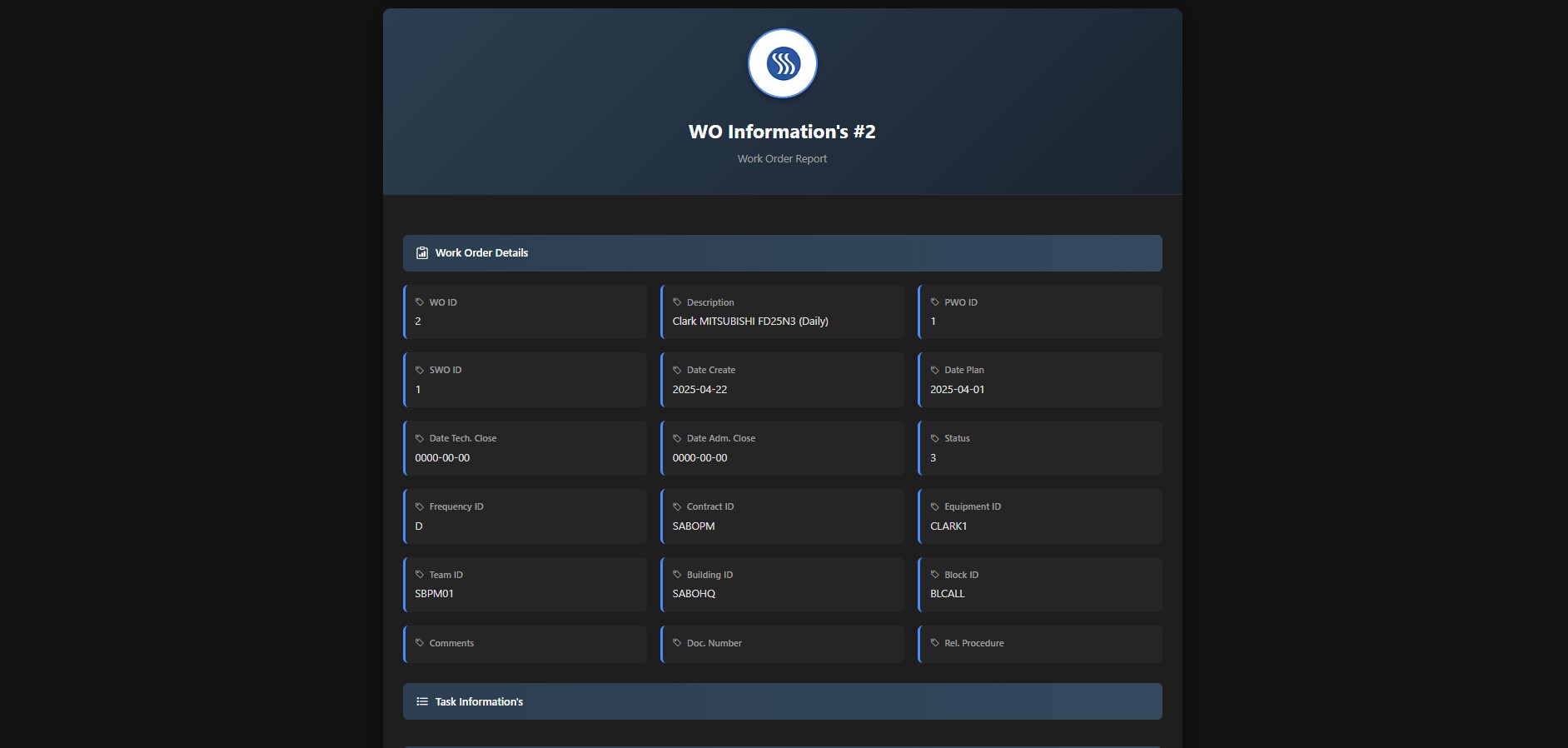Click the Contract ID value 'SABOPM'

pos(694,526)
